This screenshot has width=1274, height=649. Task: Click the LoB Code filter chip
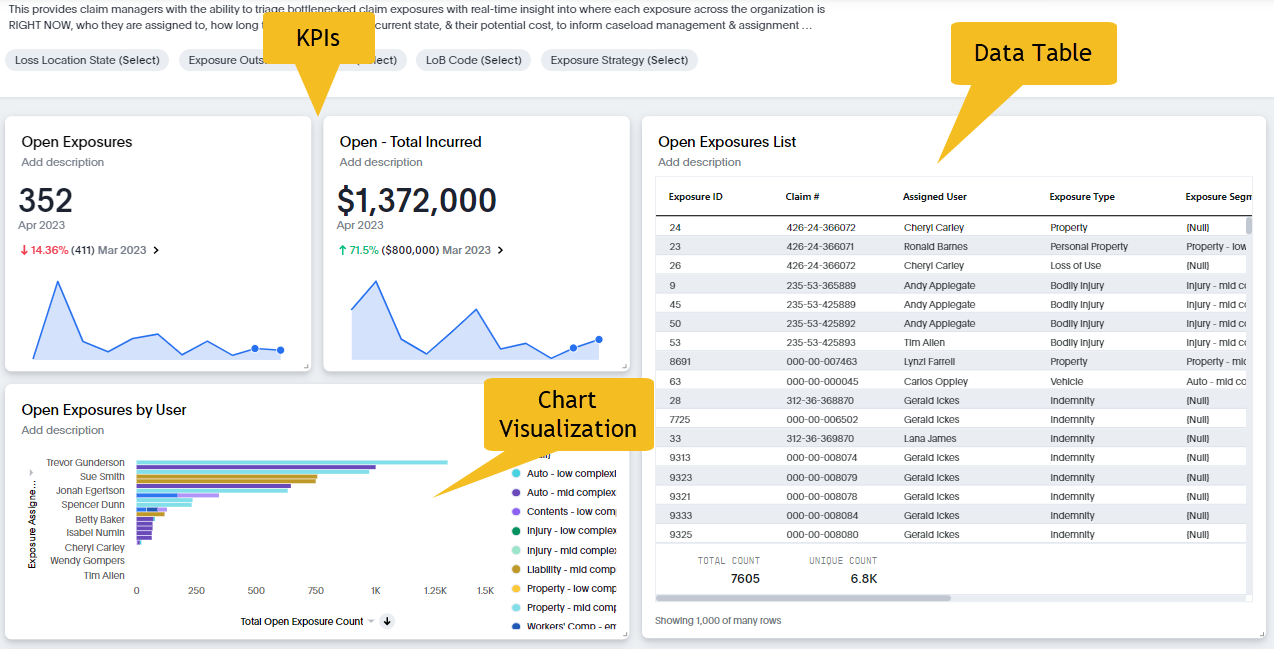click(473, 60)
